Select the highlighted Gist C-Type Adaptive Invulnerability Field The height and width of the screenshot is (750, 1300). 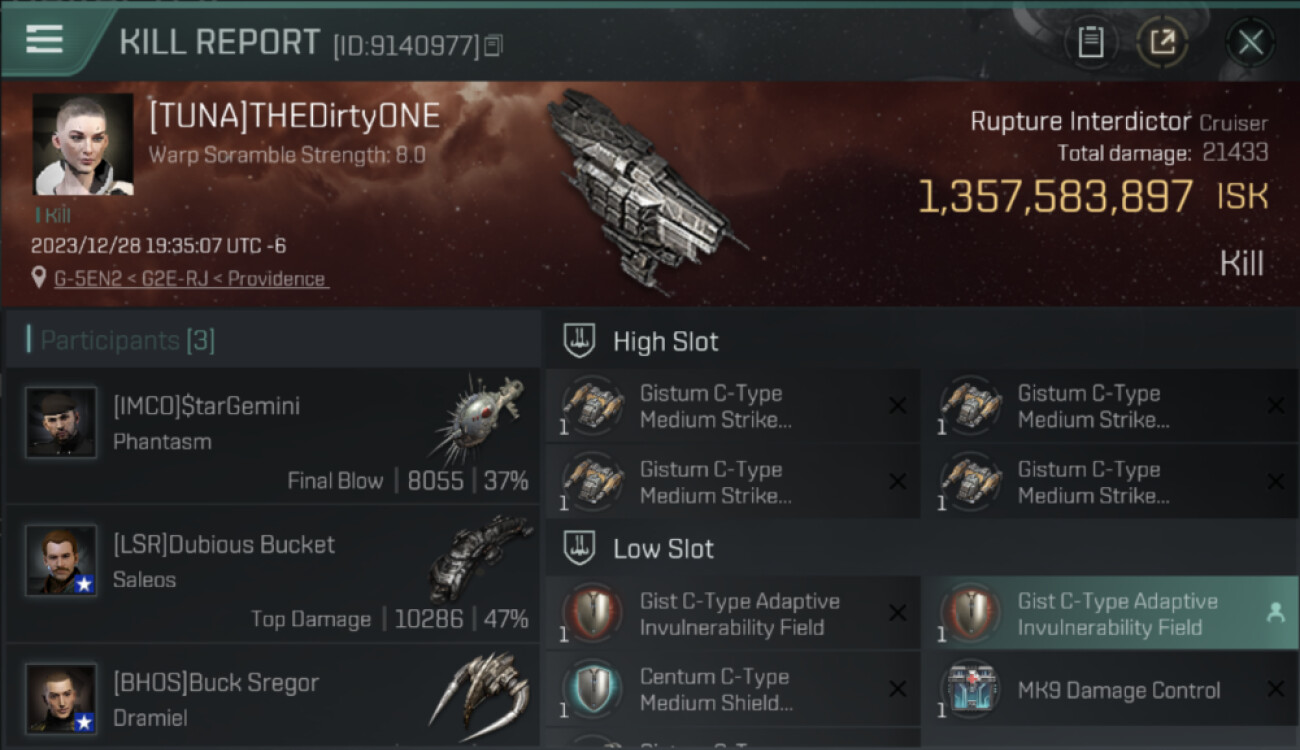(1112, 614)
